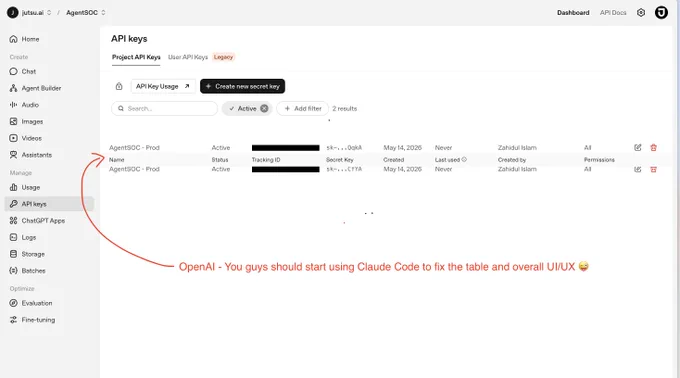Viewport: 680px width, 378px height.
Task: Switch to Project API Keys tab
Action: pyautogui.click(x=136, y=57)
